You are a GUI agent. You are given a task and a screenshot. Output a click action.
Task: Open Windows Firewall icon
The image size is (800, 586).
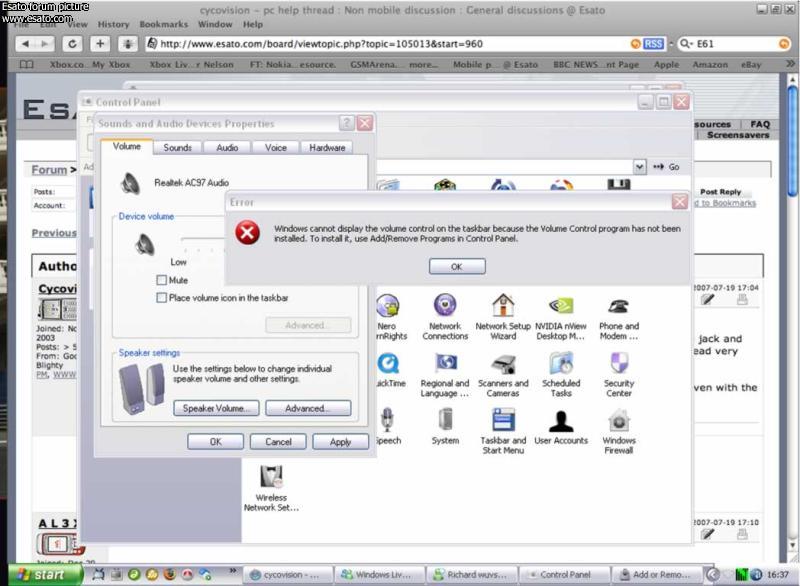click(619, 431)
